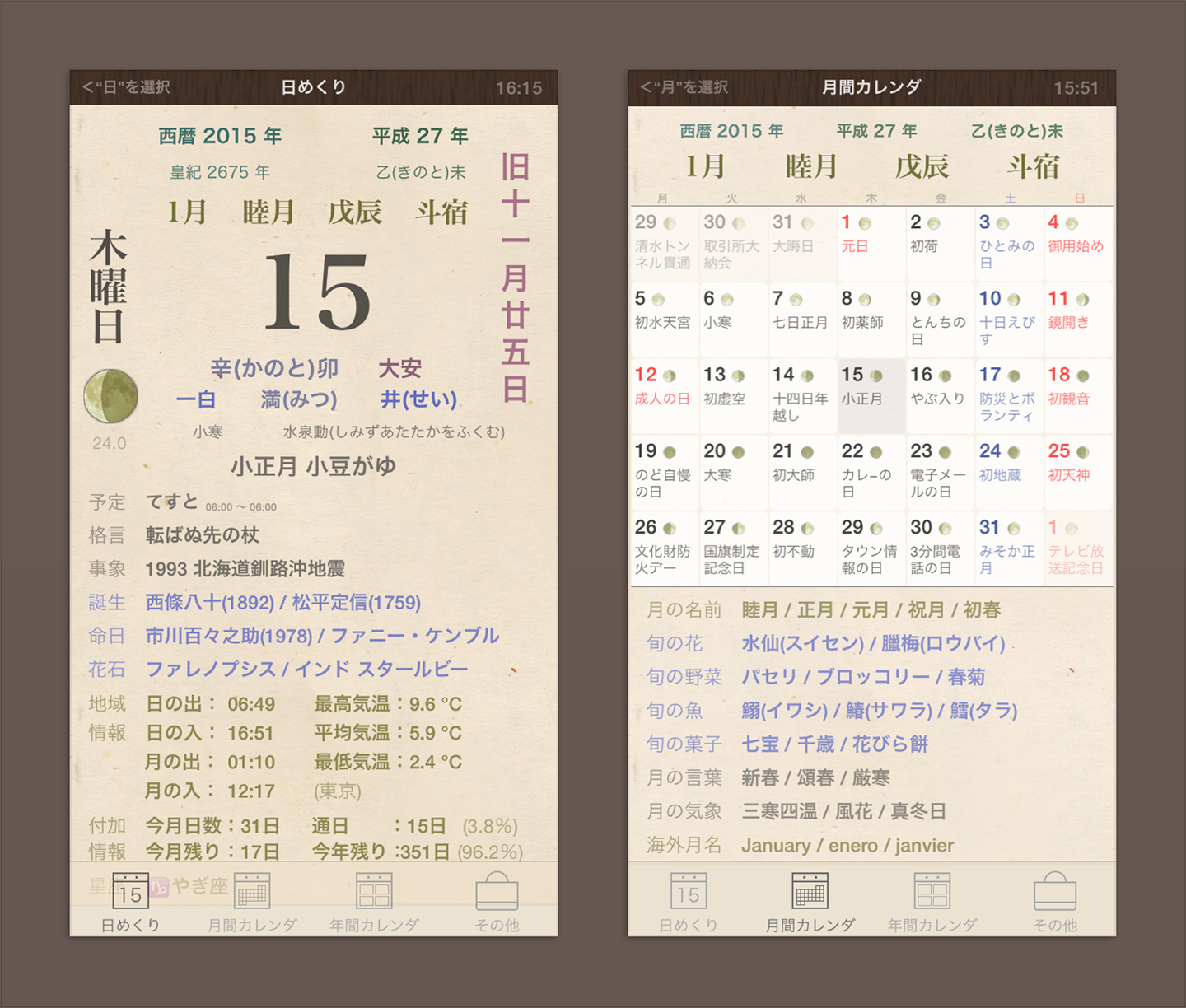Select January 17 防災とボランティ cell
Viewport: 1186px width, 1008px height.
coord(1009,397)
